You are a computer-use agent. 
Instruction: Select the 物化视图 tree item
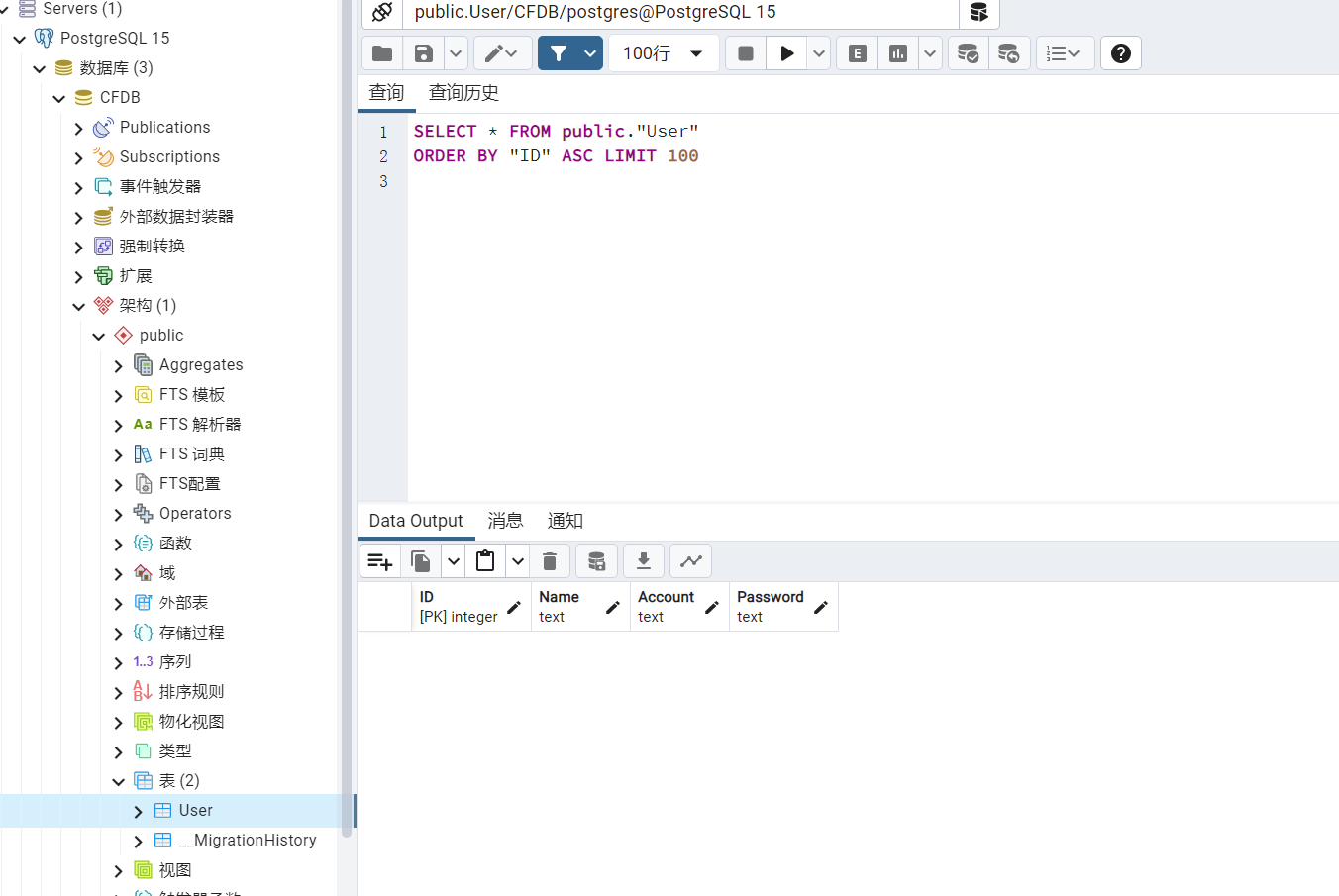tap(192, 721)
